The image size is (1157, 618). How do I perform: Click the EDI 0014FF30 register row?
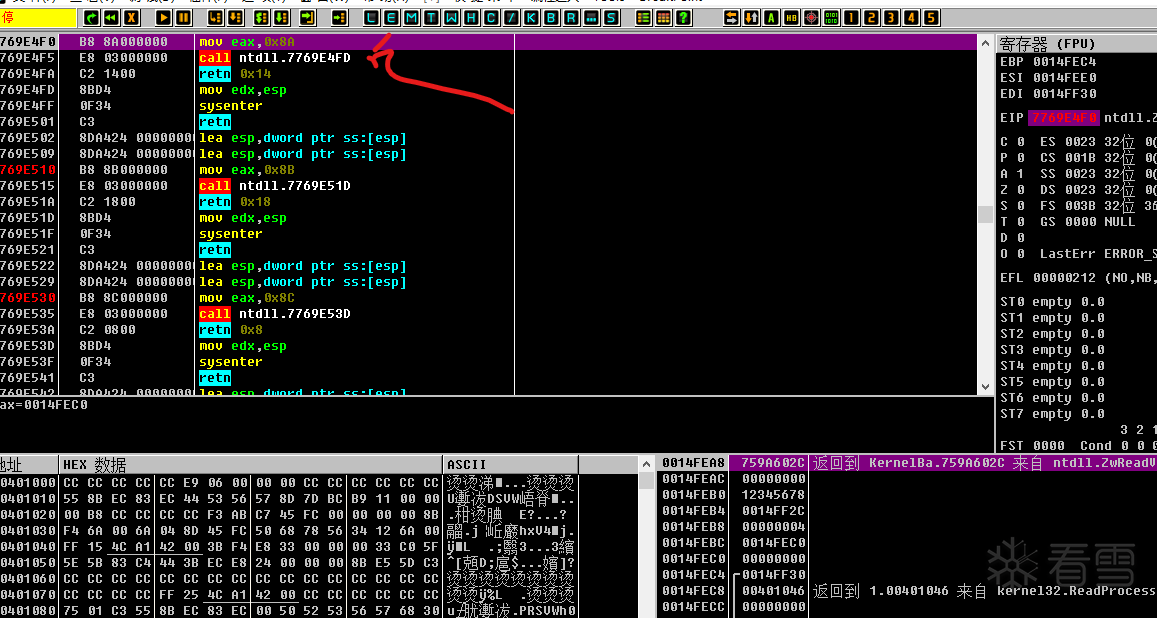point(1049,94)
